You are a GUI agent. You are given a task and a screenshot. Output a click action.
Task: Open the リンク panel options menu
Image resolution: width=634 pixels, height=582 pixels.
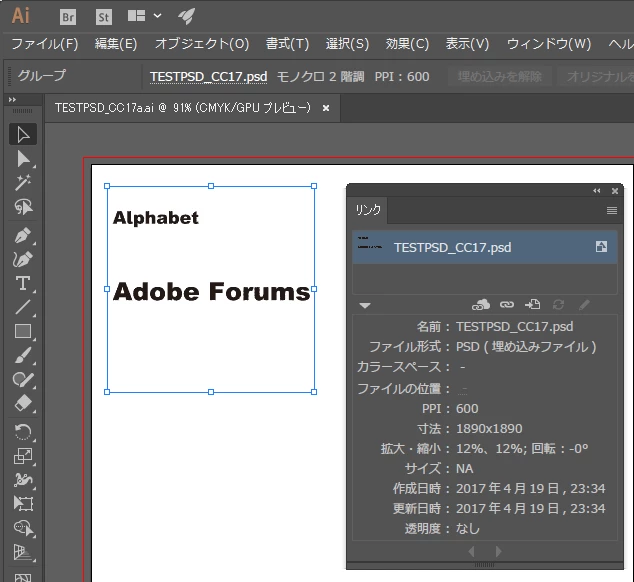(x=612, y=210)
